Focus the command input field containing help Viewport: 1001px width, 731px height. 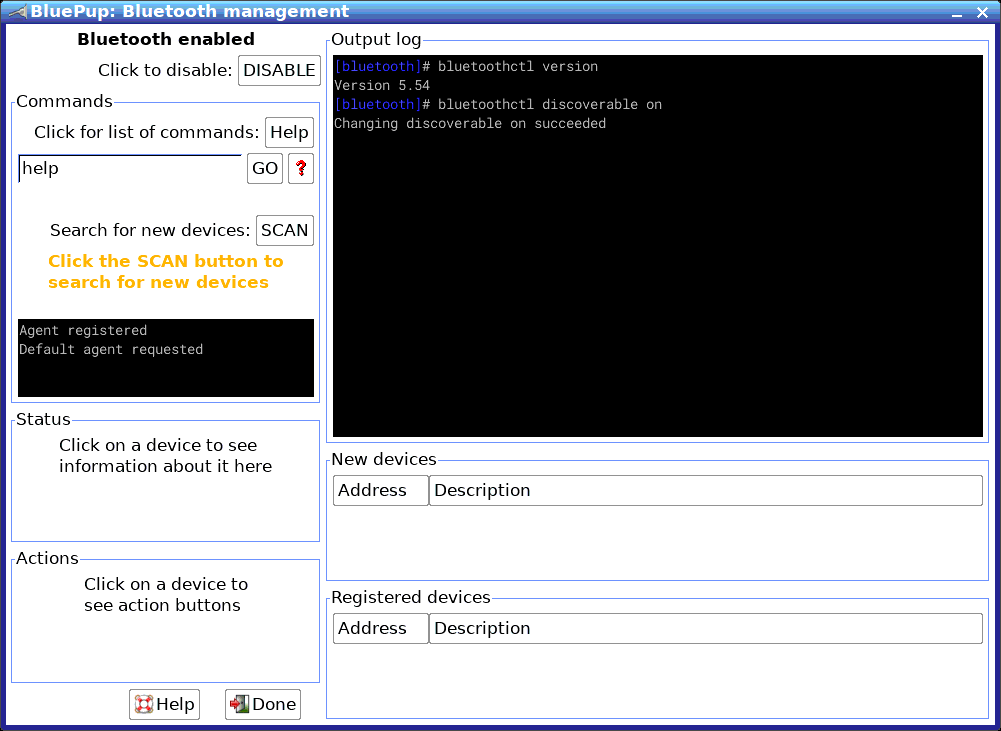point(130,169)
